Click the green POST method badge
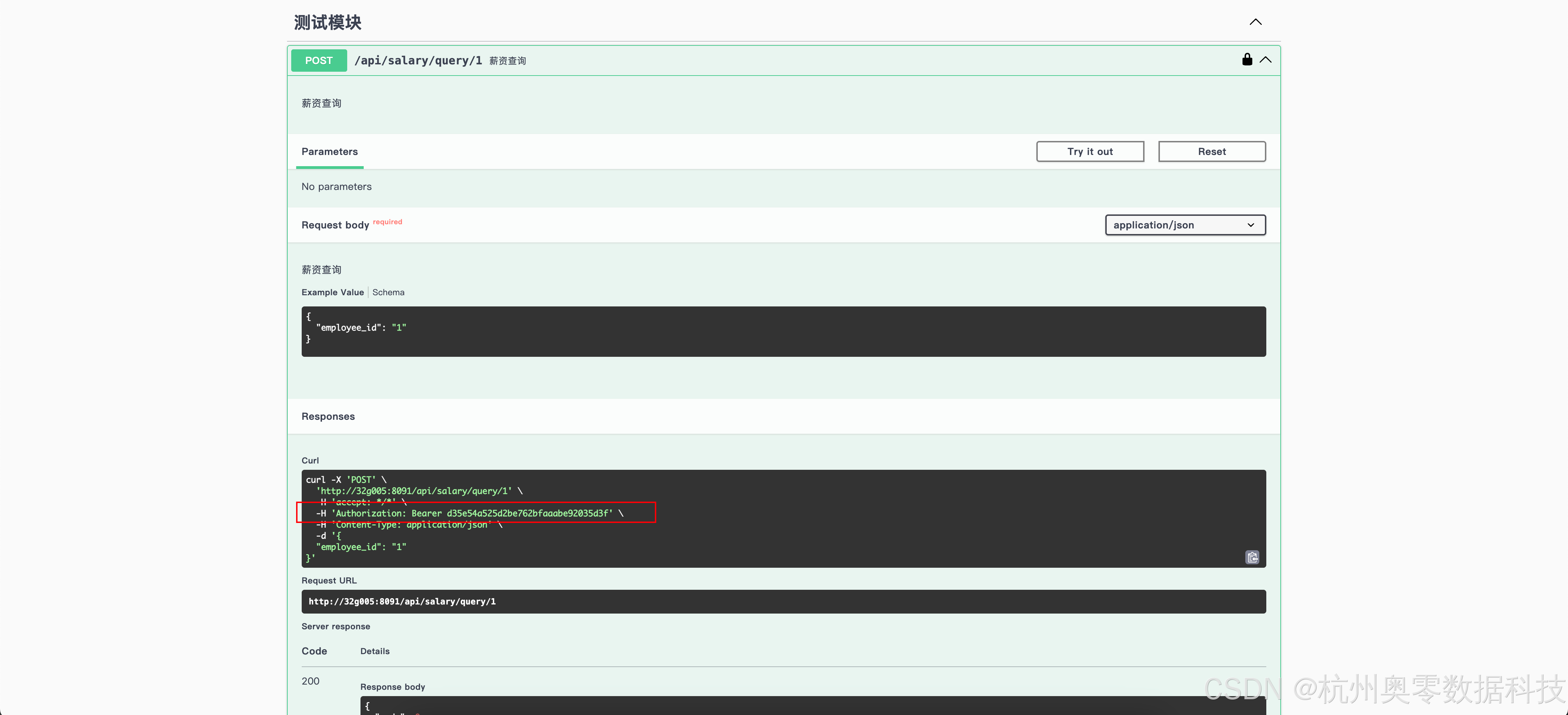Viewport: 1568px width, 715px height. (x=318, y=60)
